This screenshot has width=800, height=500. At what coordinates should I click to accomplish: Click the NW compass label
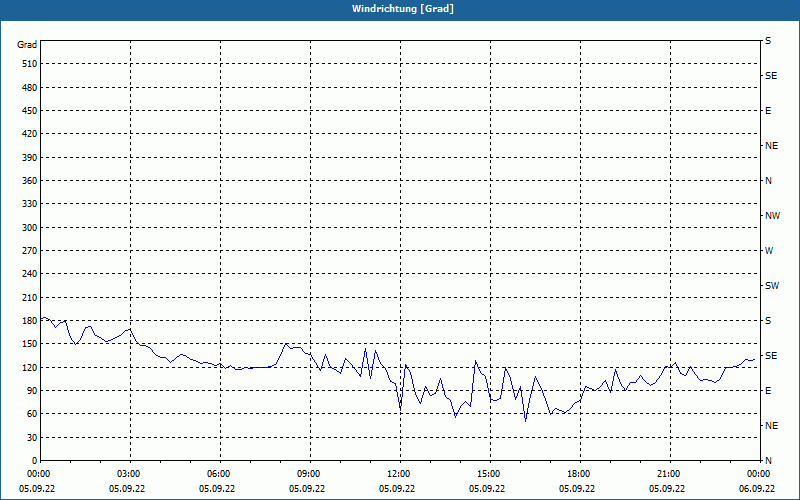(x=772, y=216)
